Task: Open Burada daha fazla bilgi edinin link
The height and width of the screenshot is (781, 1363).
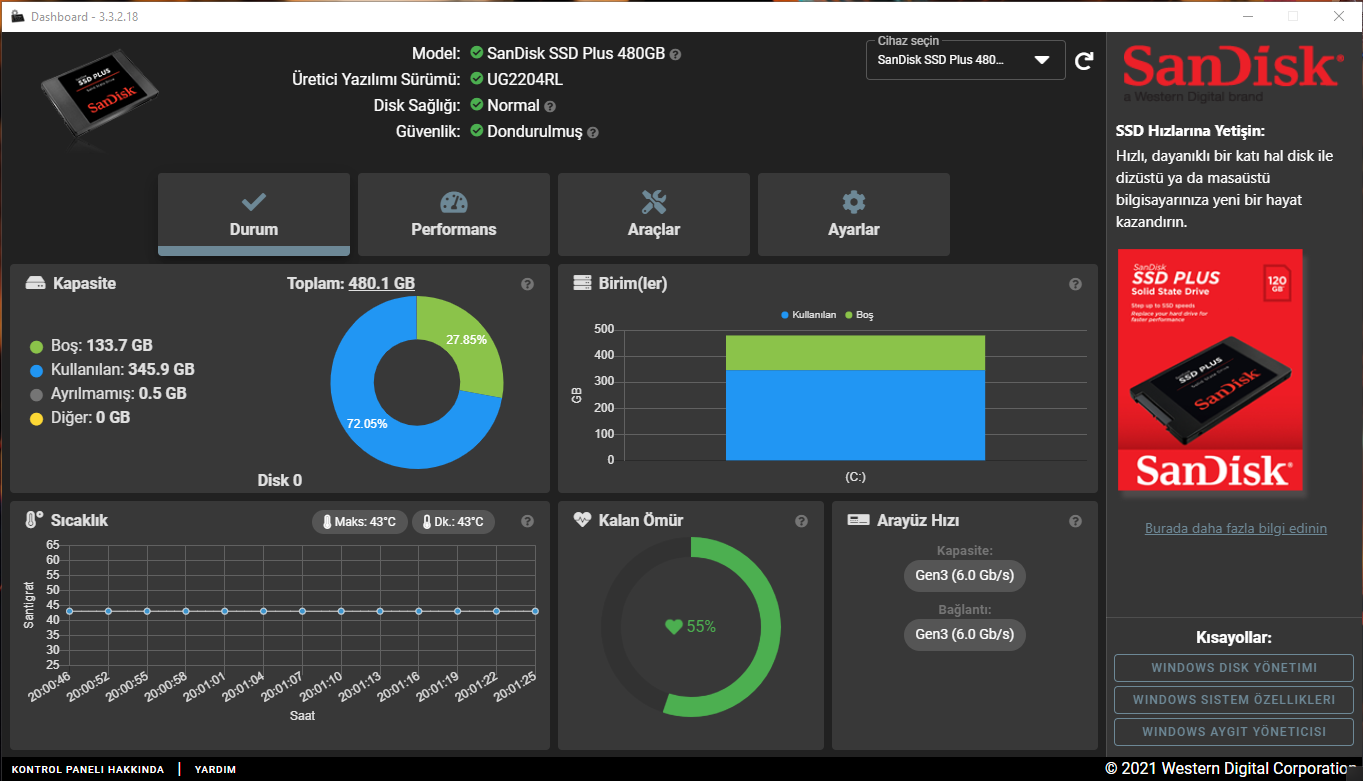Action: click(1236, 528)
